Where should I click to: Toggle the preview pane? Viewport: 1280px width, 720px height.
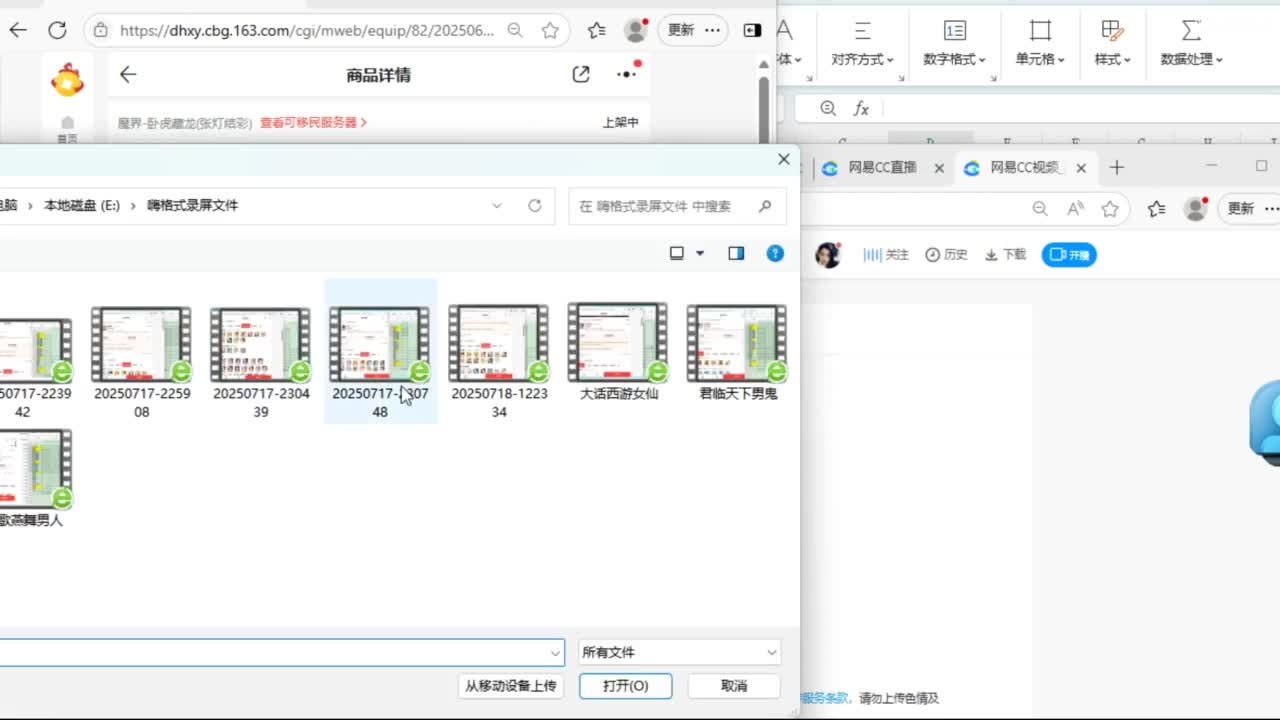736,253
